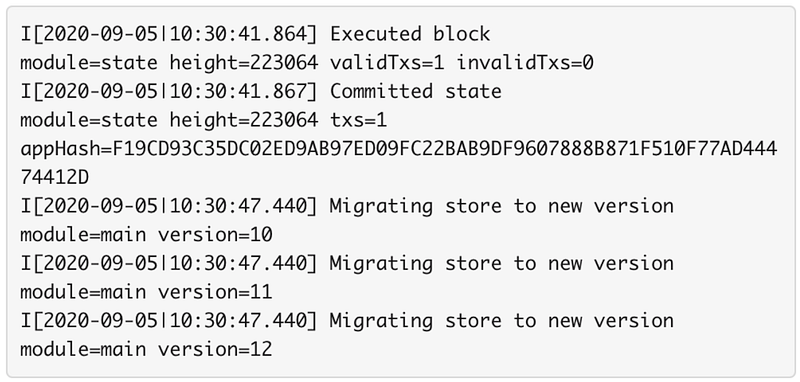Click 'height=223064' next to txs=1

tap(244, 120)
